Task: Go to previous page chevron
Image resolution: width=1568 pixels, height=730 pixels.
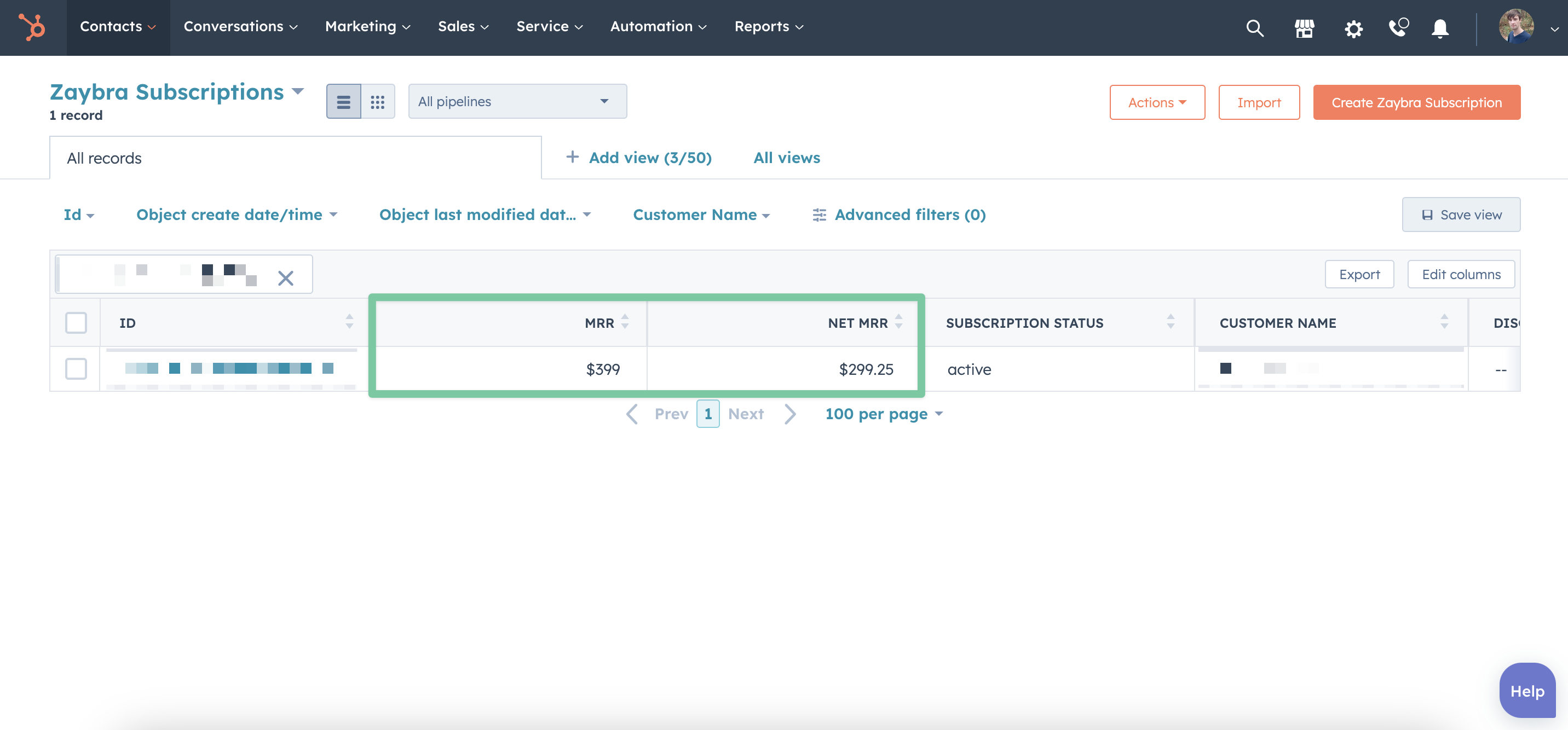Action: tap(632, 414)
